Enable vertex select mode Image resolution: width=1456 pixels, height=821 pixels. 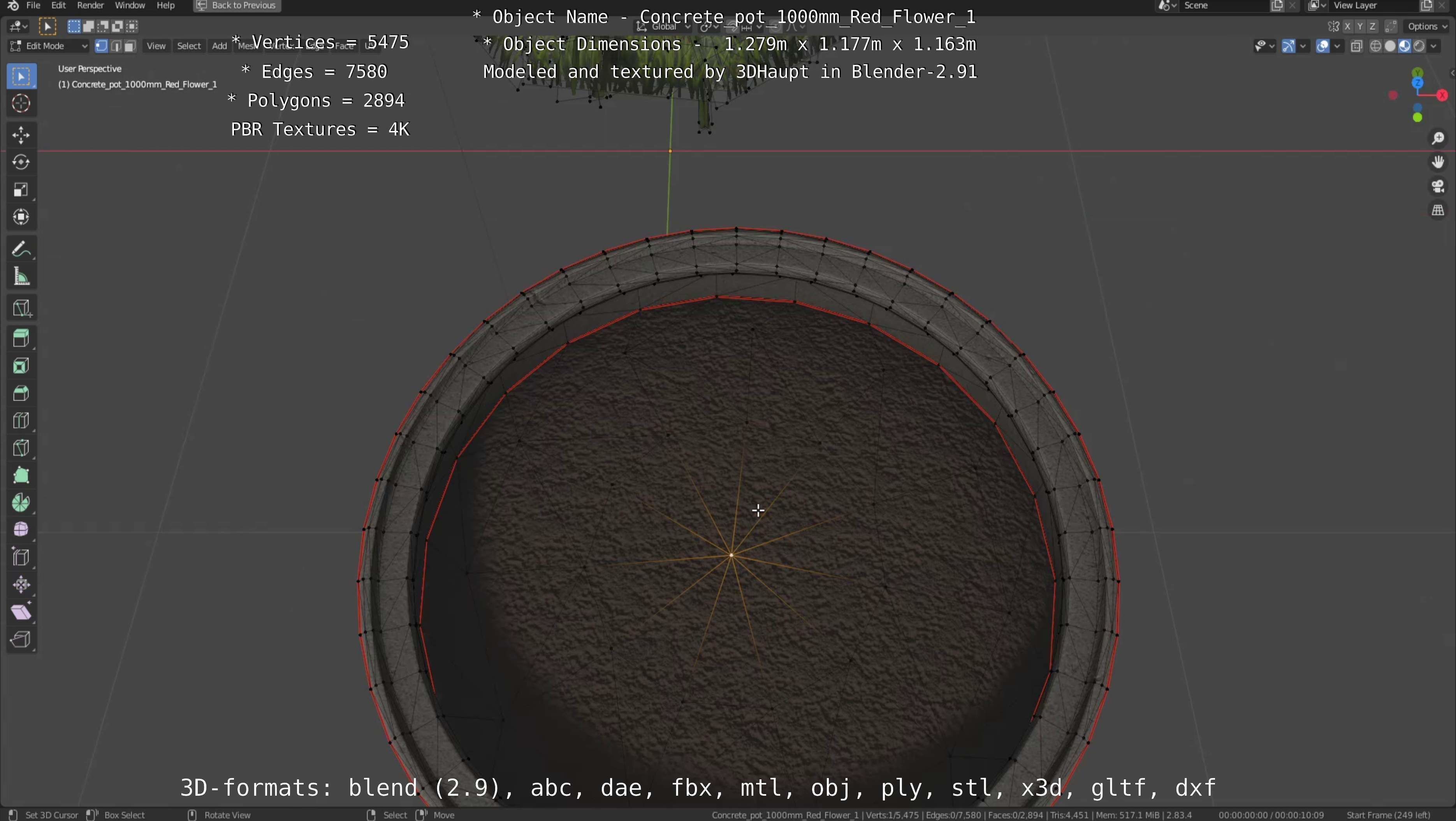click(x=102, y=46)
